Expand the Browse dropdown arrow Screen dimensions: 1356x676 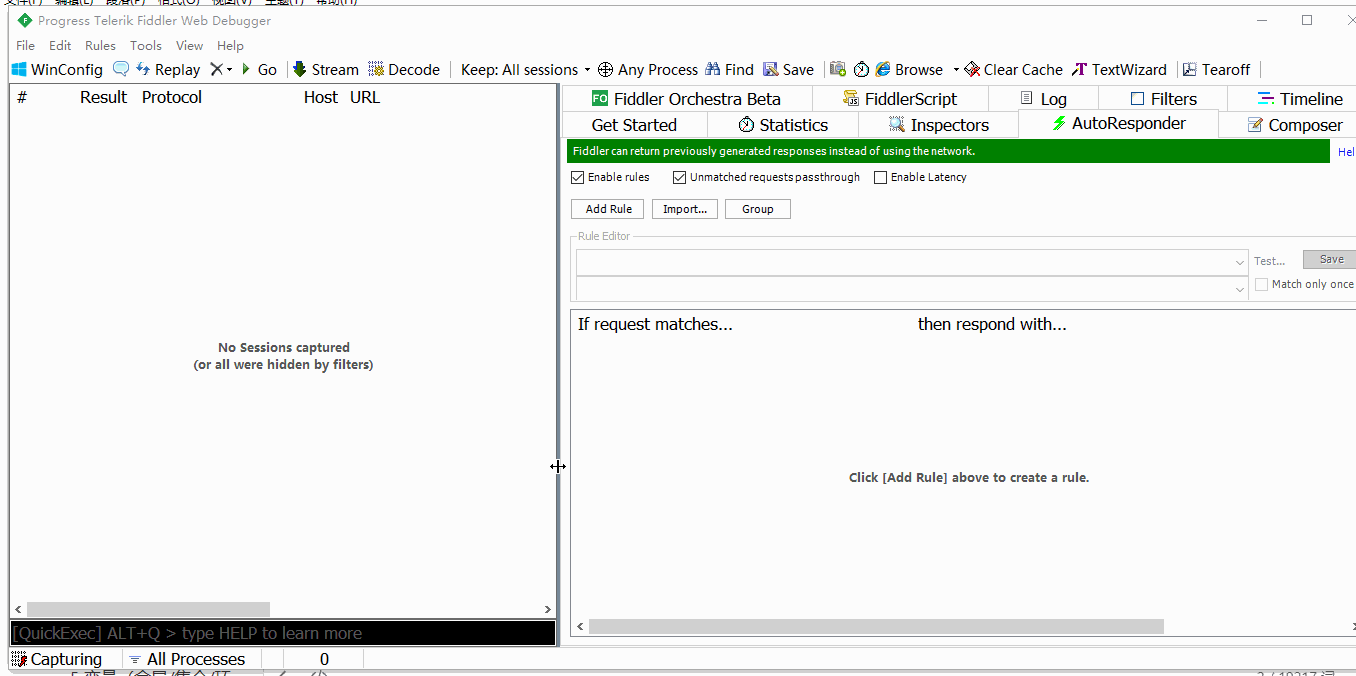956,70
